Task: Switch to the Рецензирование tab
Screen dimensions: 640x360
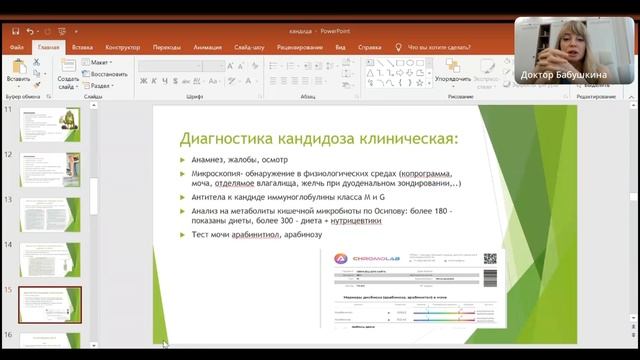Action: [300, 47]
